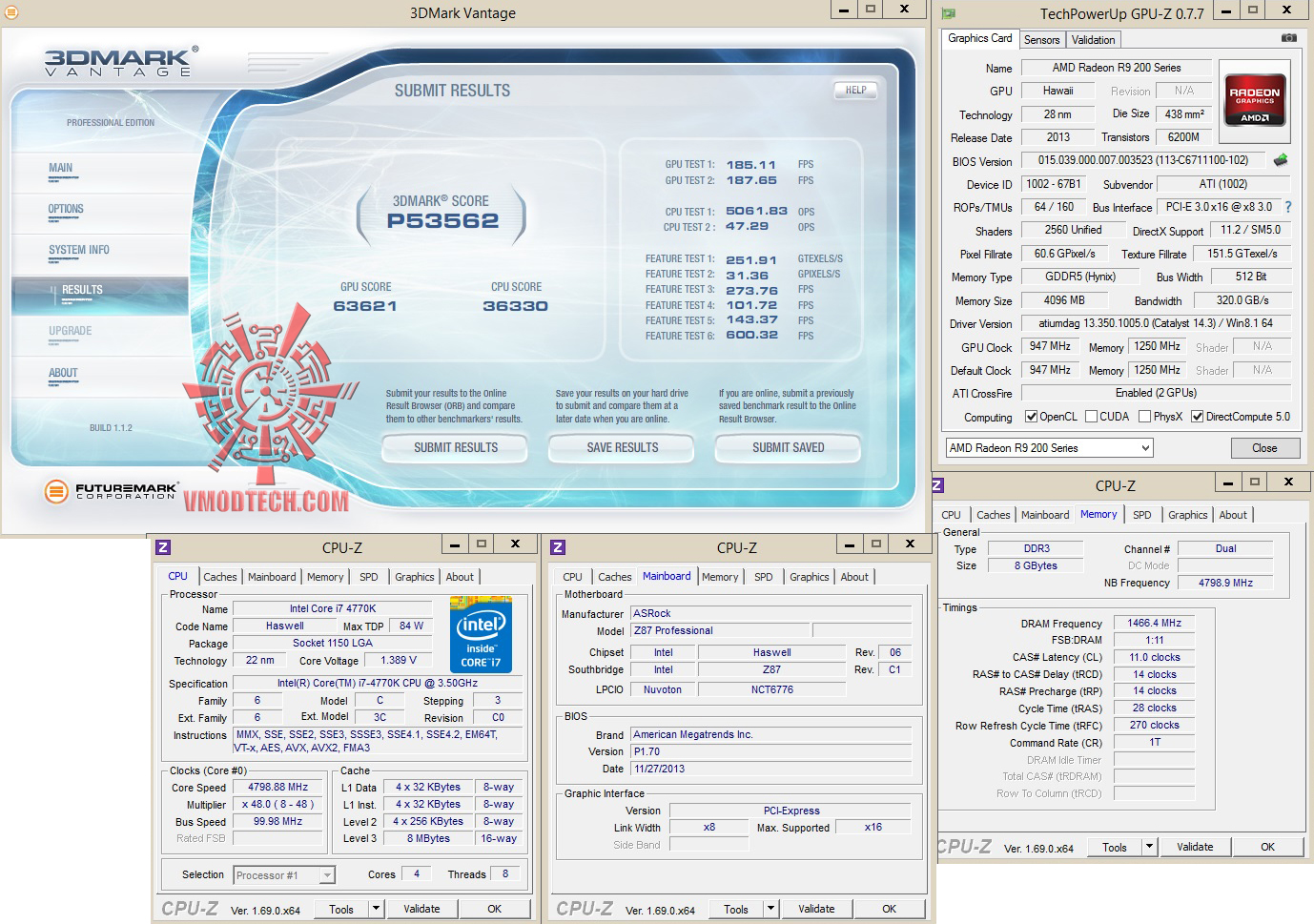Click the GPU-Z title bar icon
Viewport: 1314px width, 924px height.
coord(949,13)
